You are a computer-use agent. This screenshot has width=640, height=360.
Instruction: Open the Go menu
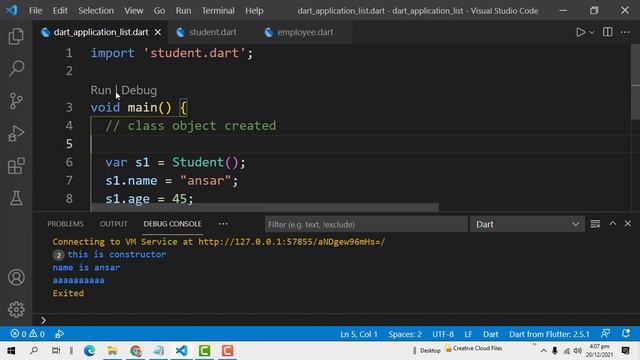point(159,11)
